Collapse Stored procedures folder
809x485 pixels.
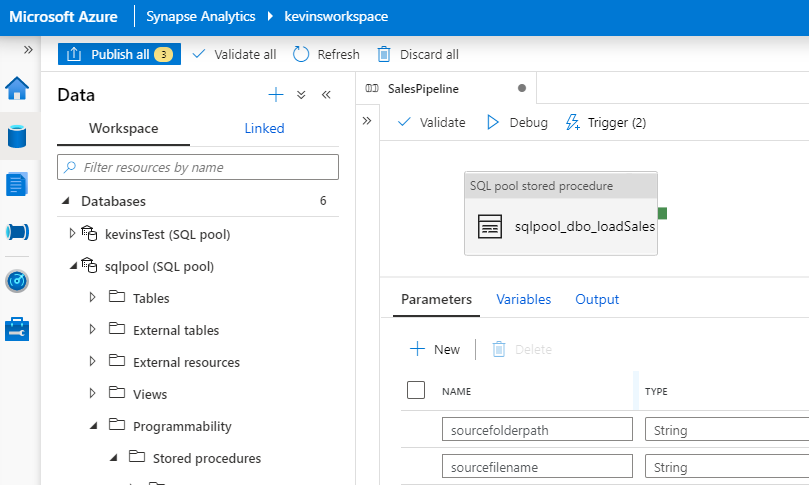point(114,458)
